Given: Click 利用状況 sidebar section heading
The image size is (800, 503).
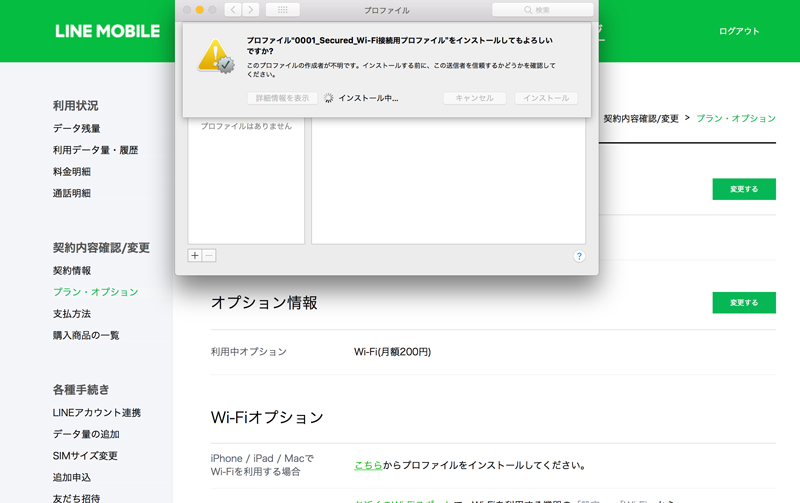Looking at the screenshot, I should 76,106.
